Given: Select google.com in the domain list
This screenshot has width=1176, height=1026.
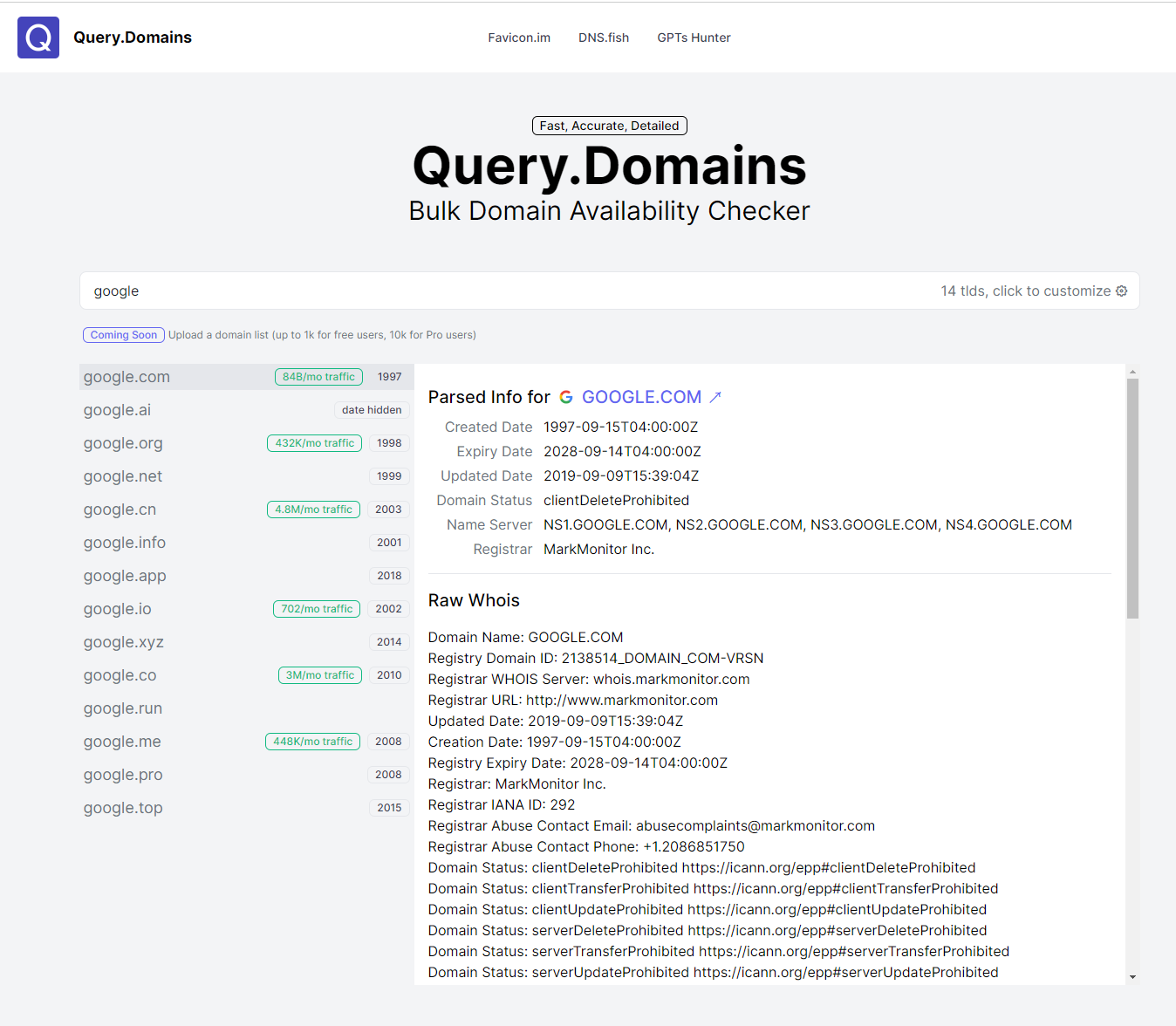Looking at the screenshot, I should coord(247,377).
